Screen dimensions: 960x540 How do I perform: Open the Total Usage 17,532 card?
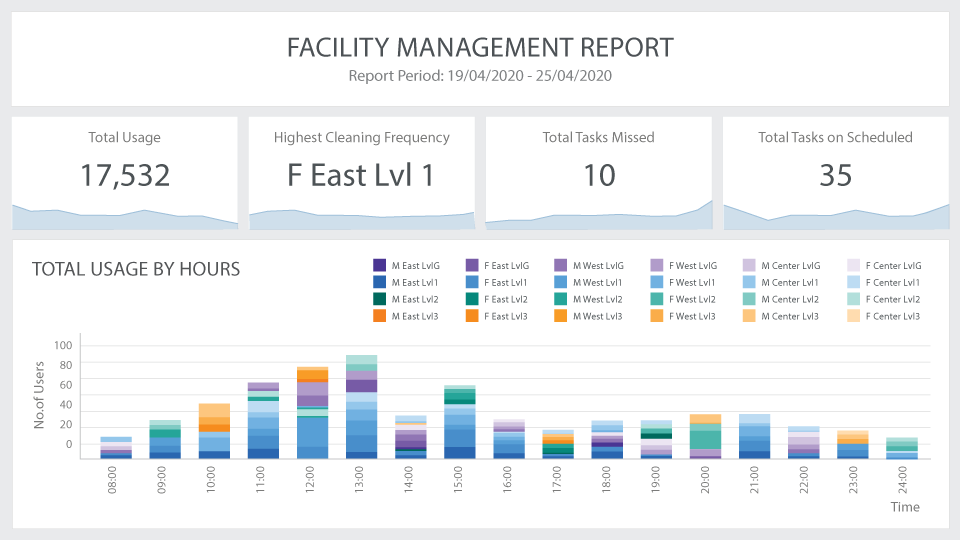pyautogui.click(x=125, y=173)
